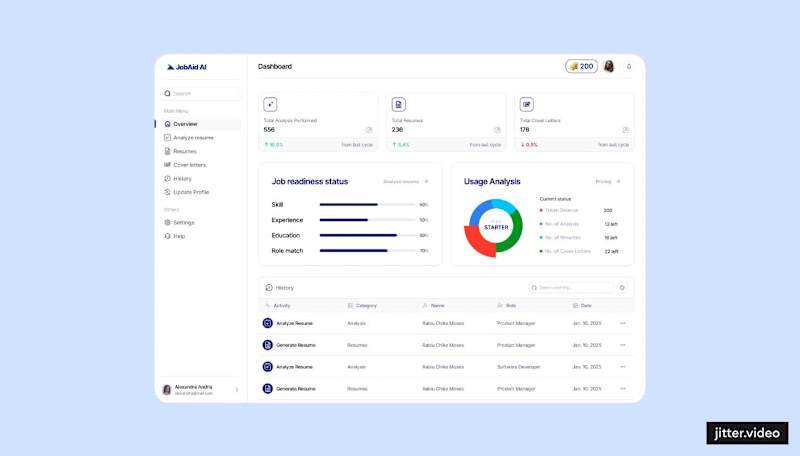Click the icon of the first Analyze Resume row
Viewport: 800px width, 456px height.
[x=267, y=323]
